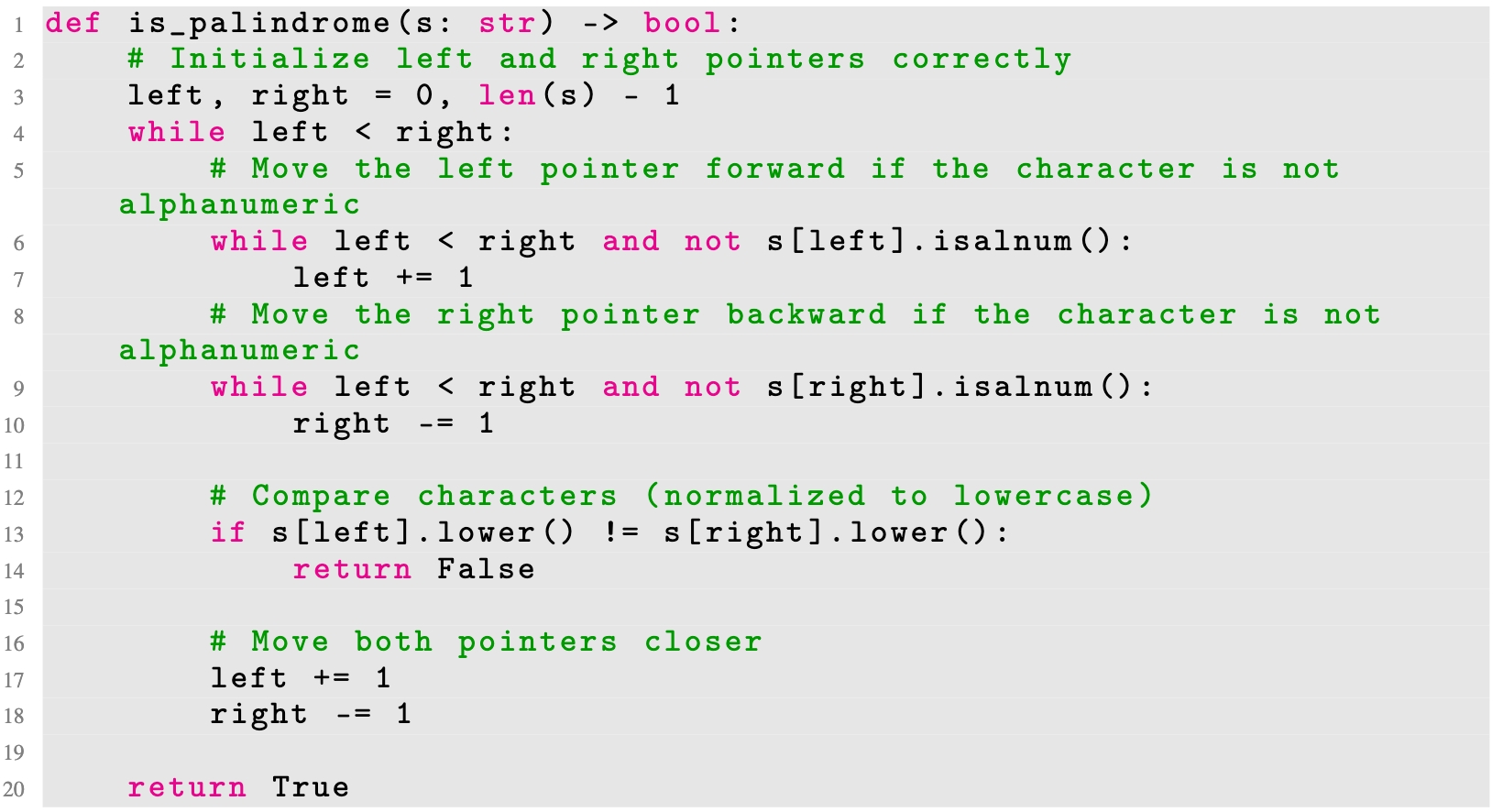The height and width of the screenshot is (812, 1503).
Task: Click "left += 1" on line 7
Action: 382,278
